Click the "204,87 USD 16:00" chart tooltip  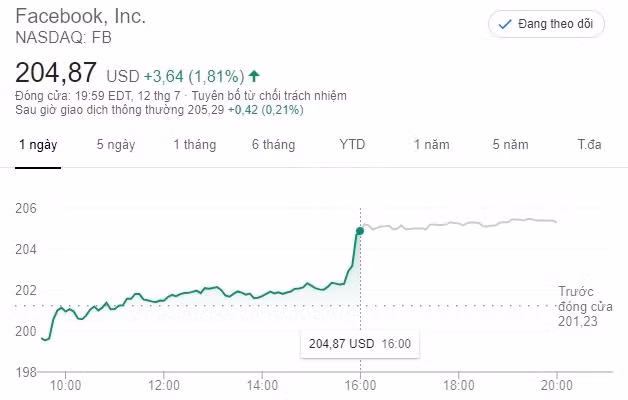360,343
